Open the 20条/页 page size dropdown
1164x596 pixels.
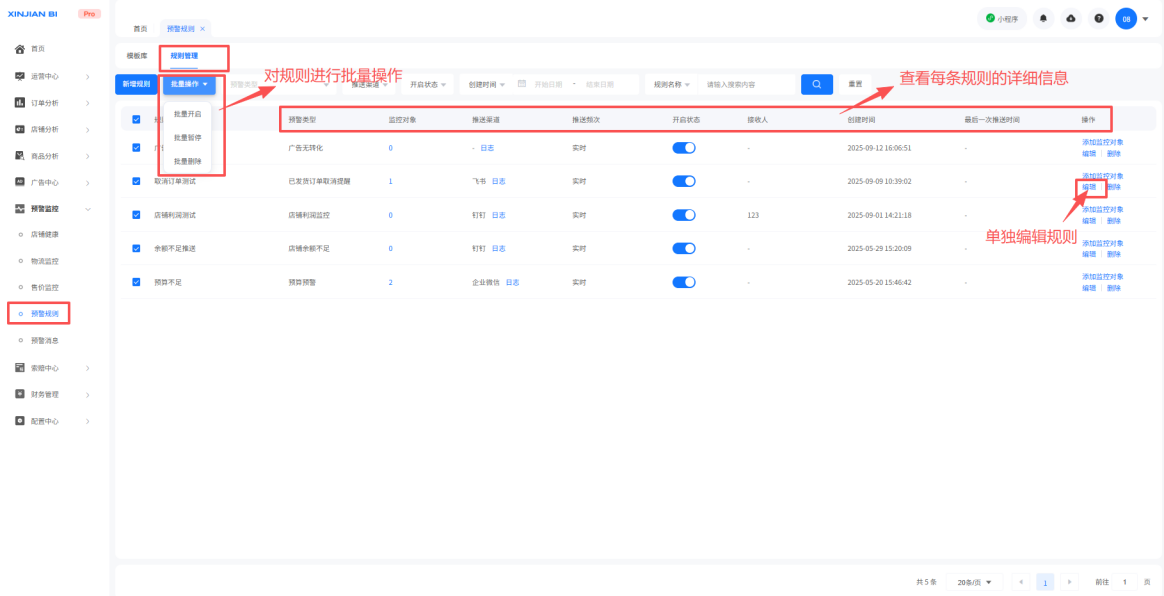(974, 582)
